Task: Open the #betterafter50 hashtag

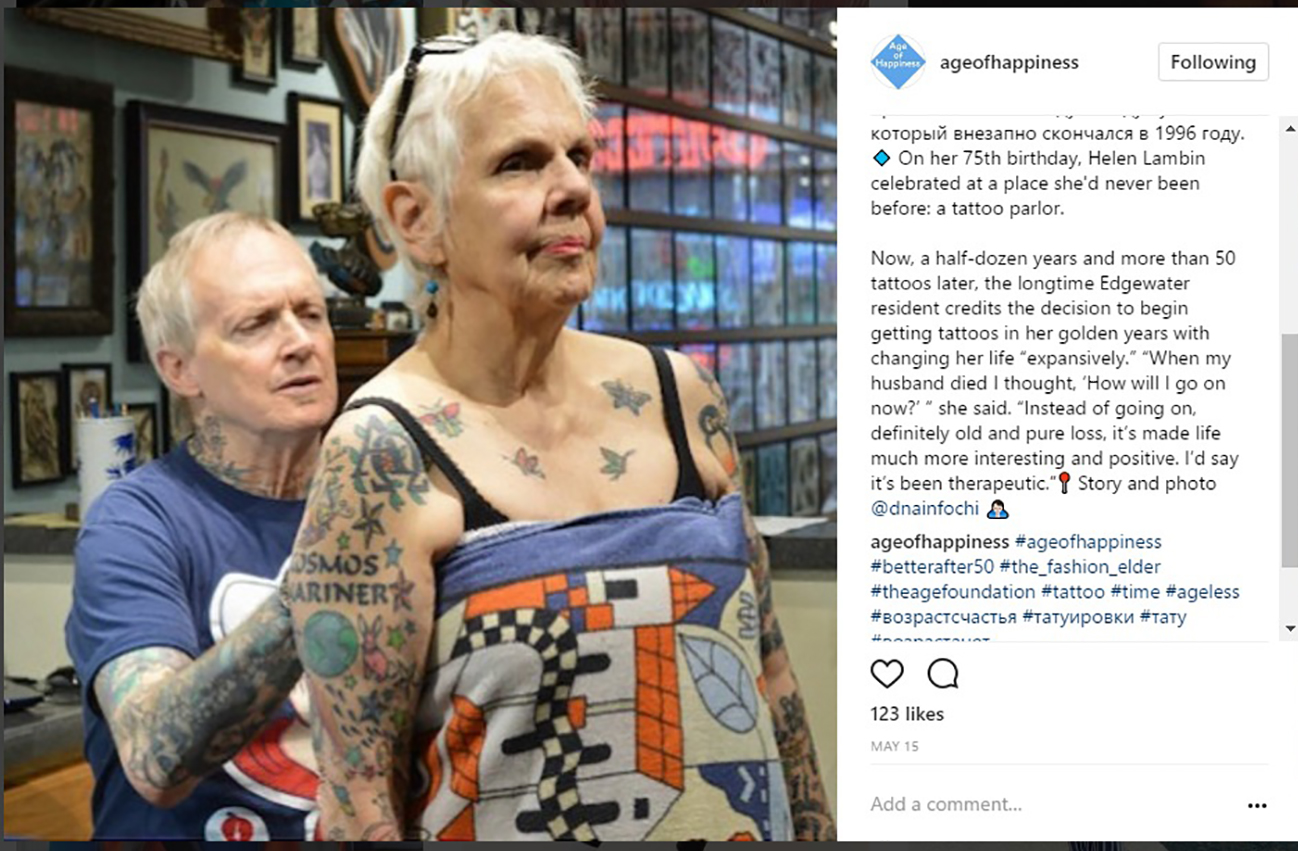Action: click(932, 567)
